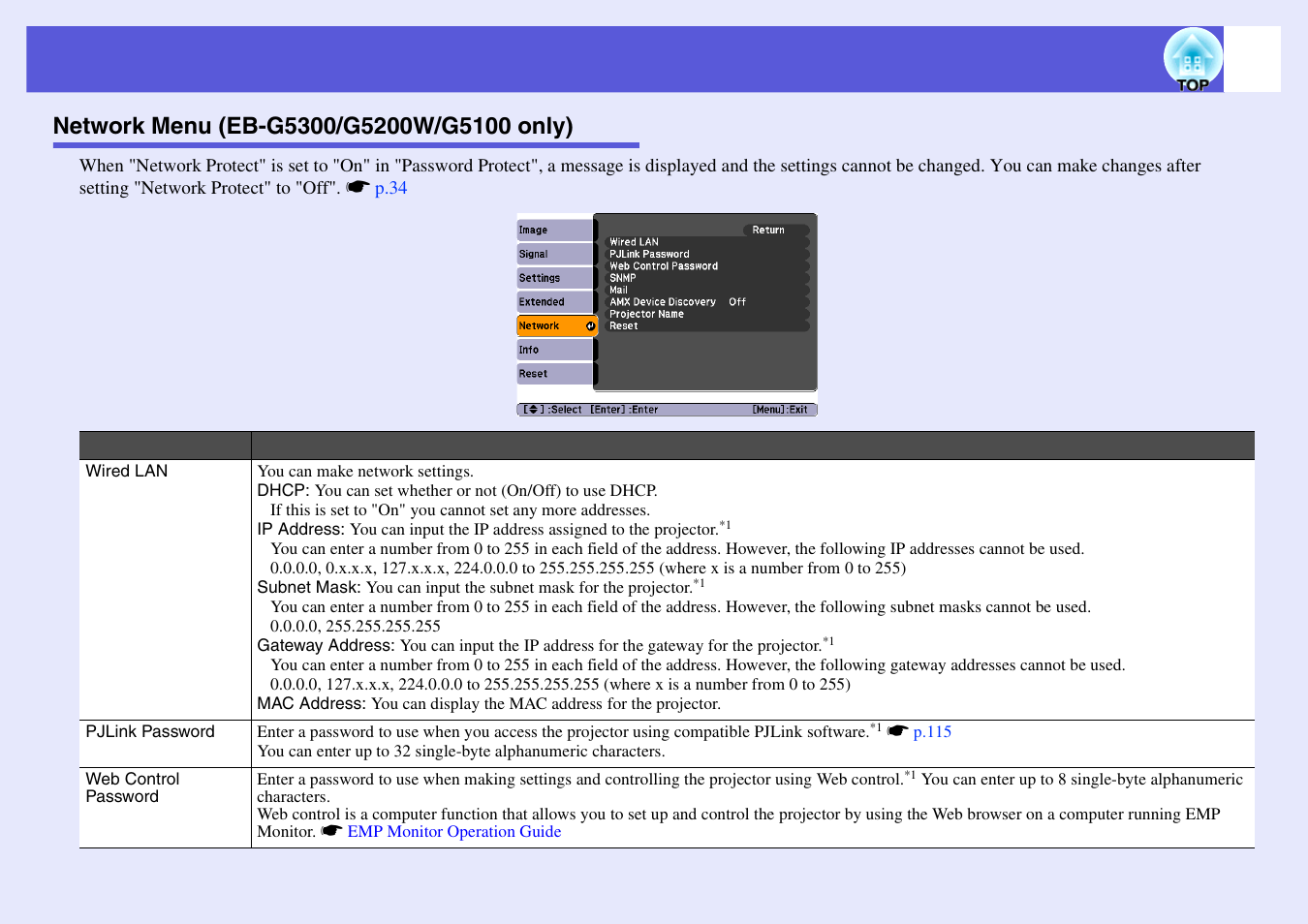
Task: Click the MAC Address: label in table
Action: (312, 703)
